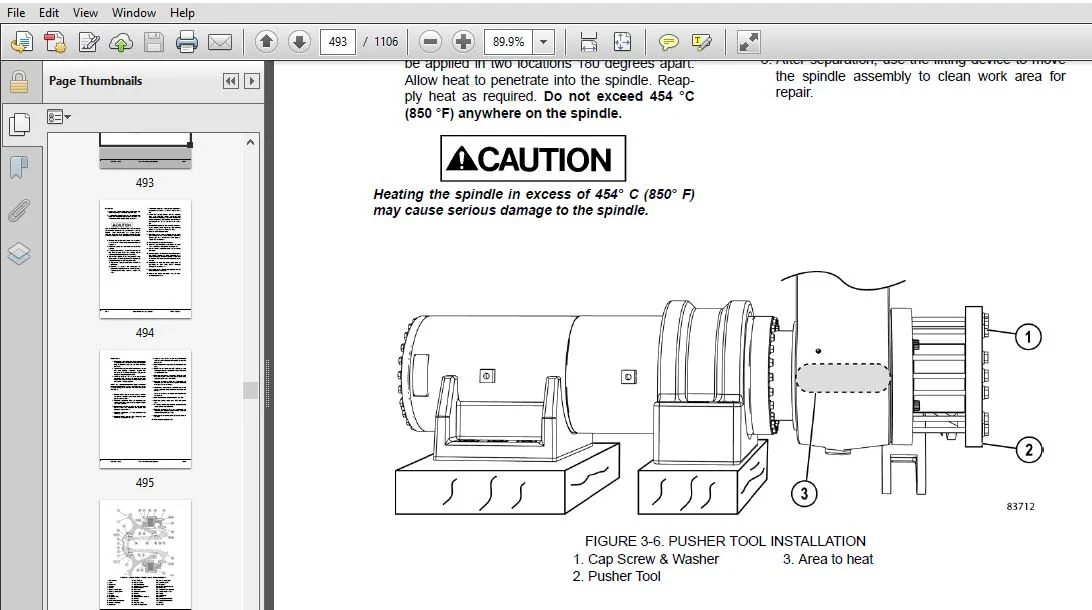
Task: Select page 494 thumbnail
Action: 145,259
